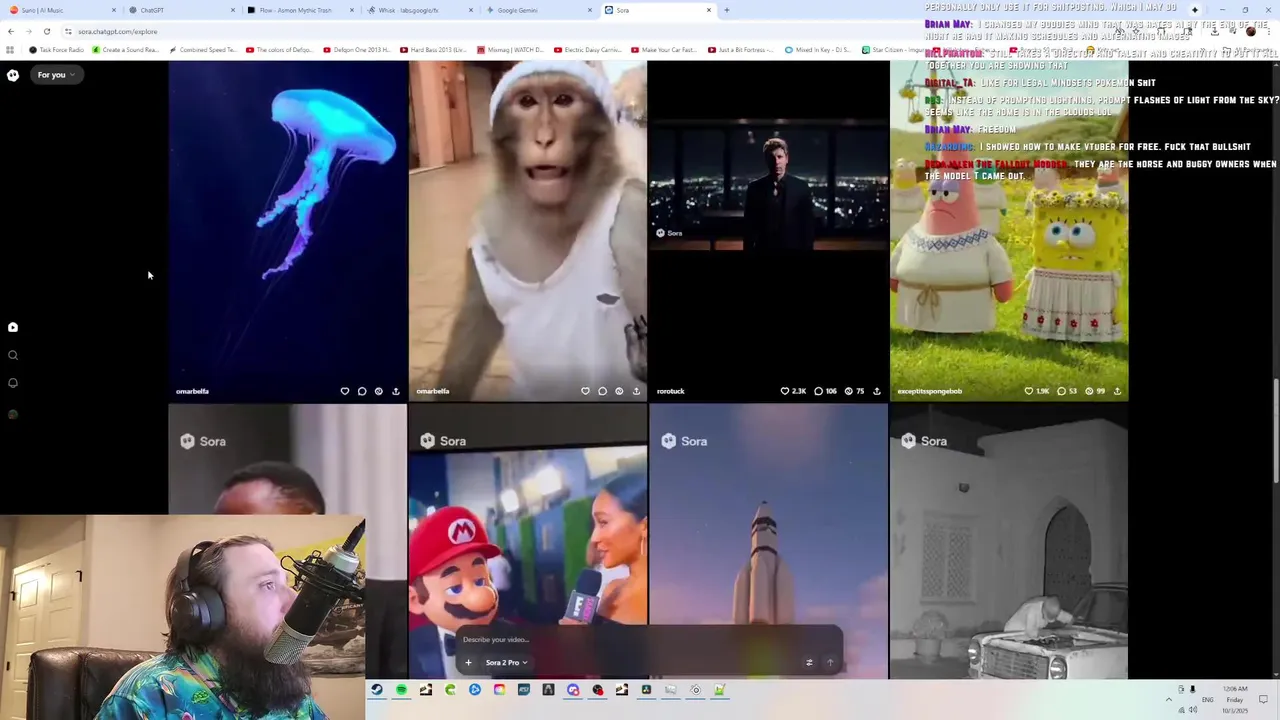Open the sidebar profile avatar
Viewport: 1280px width, 720px height.
tap(13, 414)
